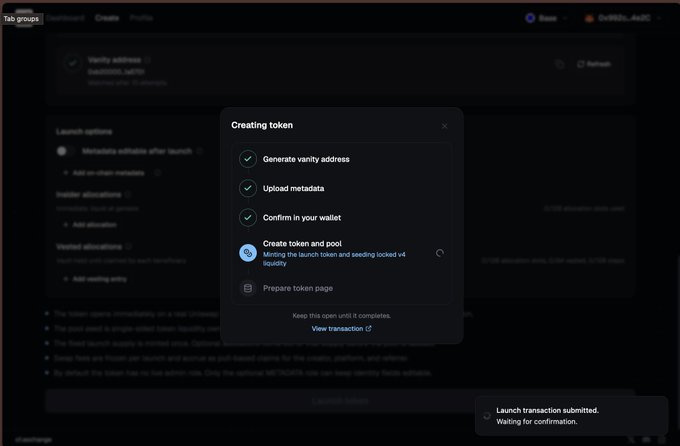The image size is (680, 446).
Task: Close the Creating token dialog
Action: tap(445, 126)
